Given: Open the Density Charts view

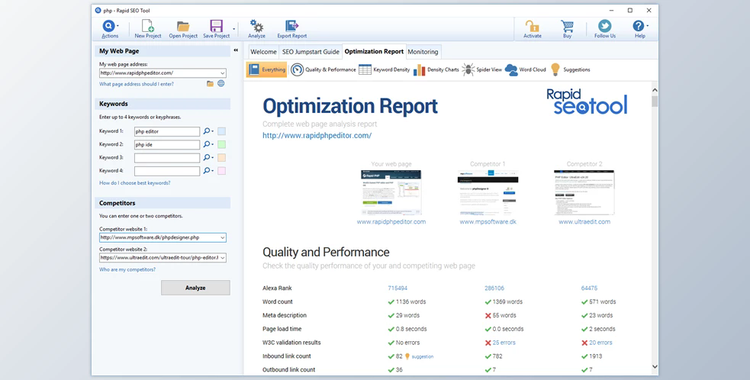Looking at the screenshot, I should click(x=436, y=70).
